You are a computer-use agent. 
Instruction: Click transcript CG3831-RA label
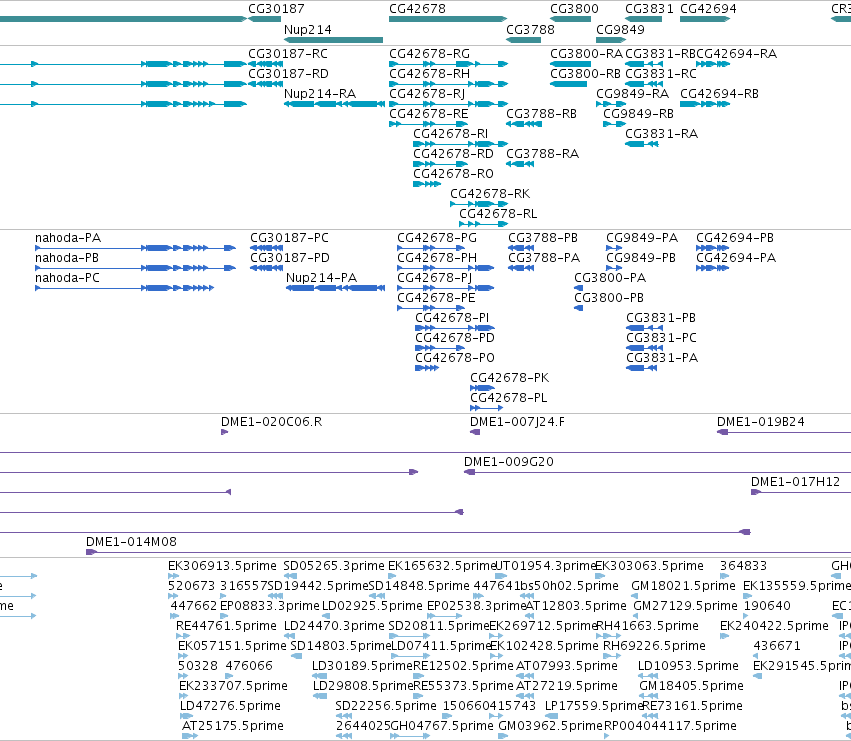click(662, 134)
